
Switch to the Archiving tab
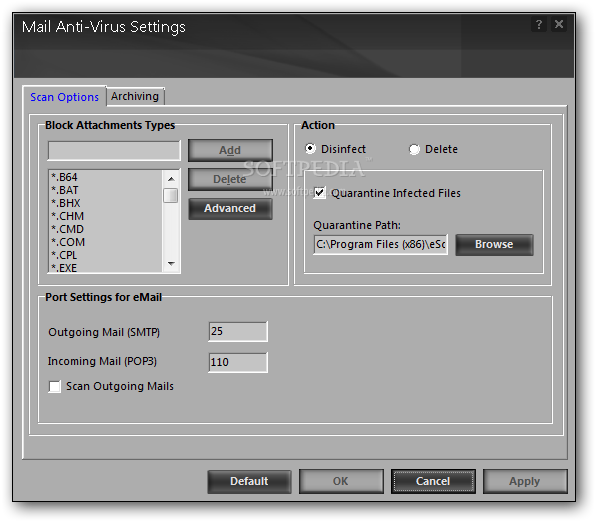click(135, 96)
